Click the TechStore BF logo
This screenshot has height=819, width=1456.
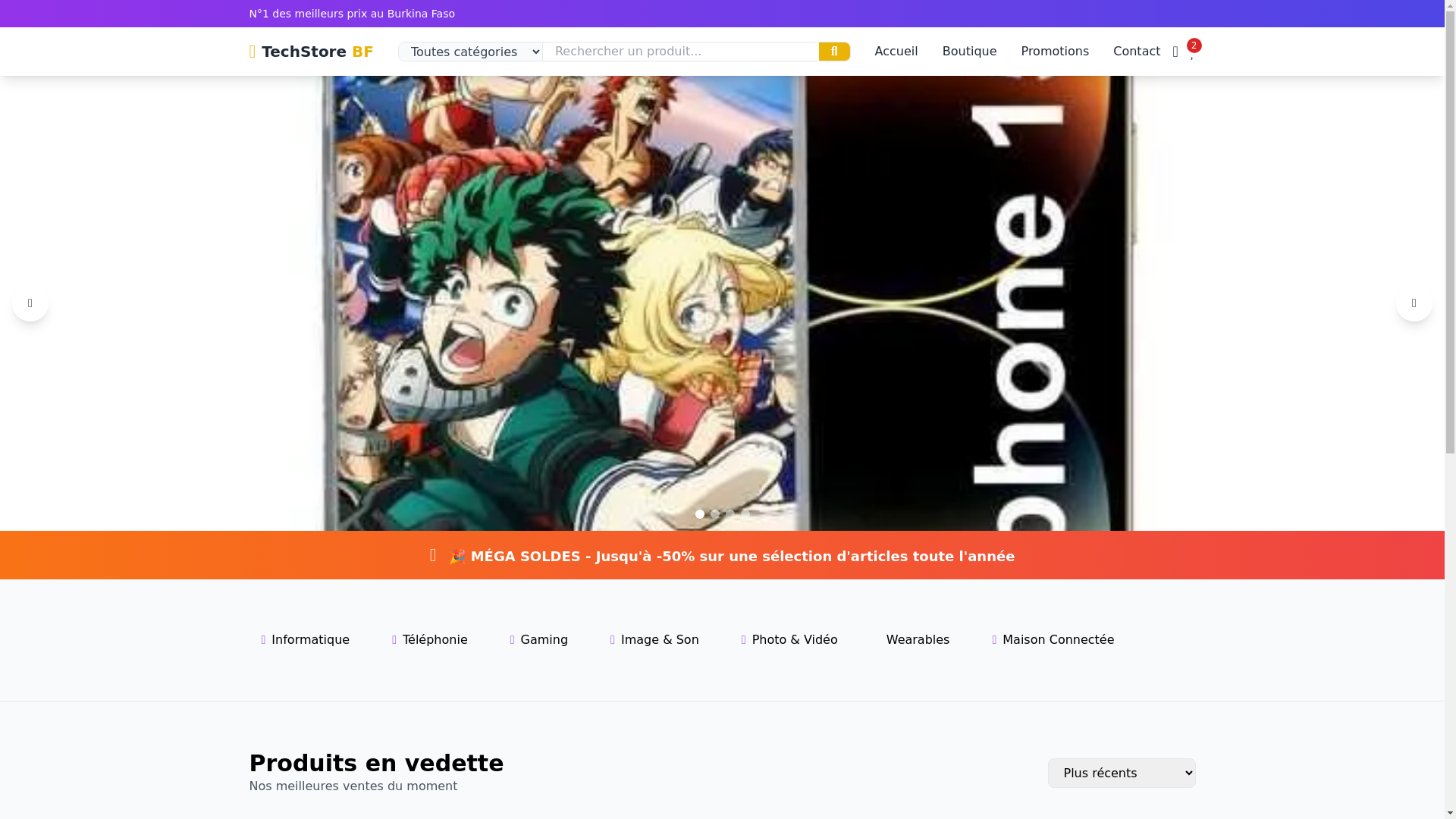pos(311,52)
